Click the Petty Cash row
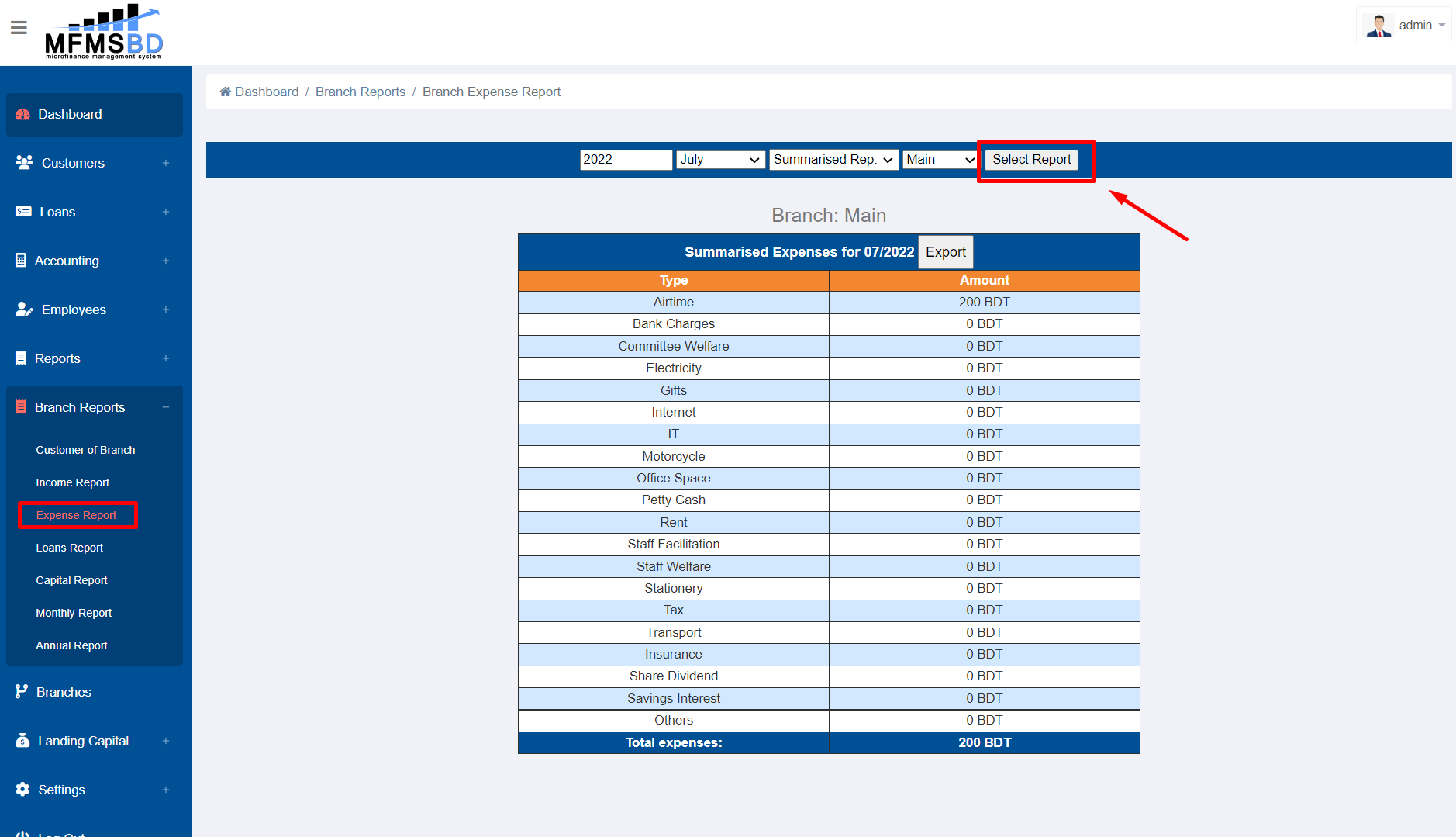The width and height of the screenshot is (1456, 837). [829, 500]
